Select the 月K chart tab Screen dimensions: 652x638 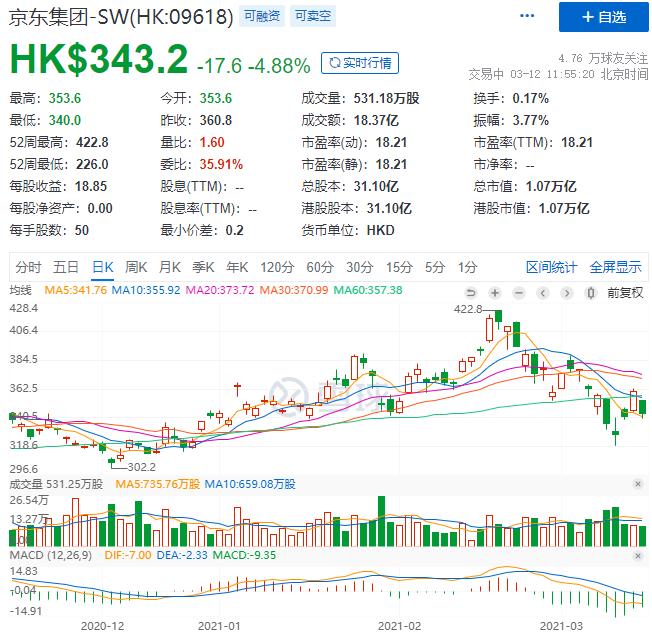[x=170, y=267]
